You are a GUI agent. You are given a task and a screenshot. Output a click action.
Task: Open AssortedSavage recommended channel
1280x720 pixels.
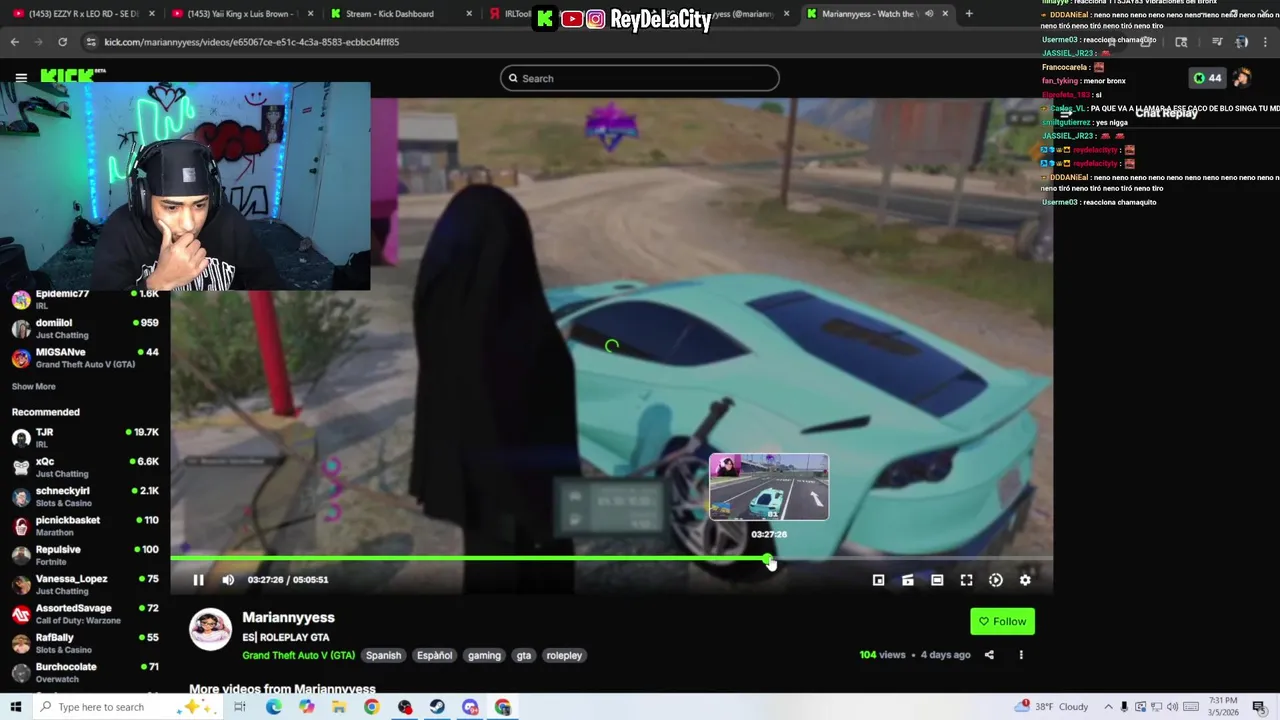click(85, 613)
